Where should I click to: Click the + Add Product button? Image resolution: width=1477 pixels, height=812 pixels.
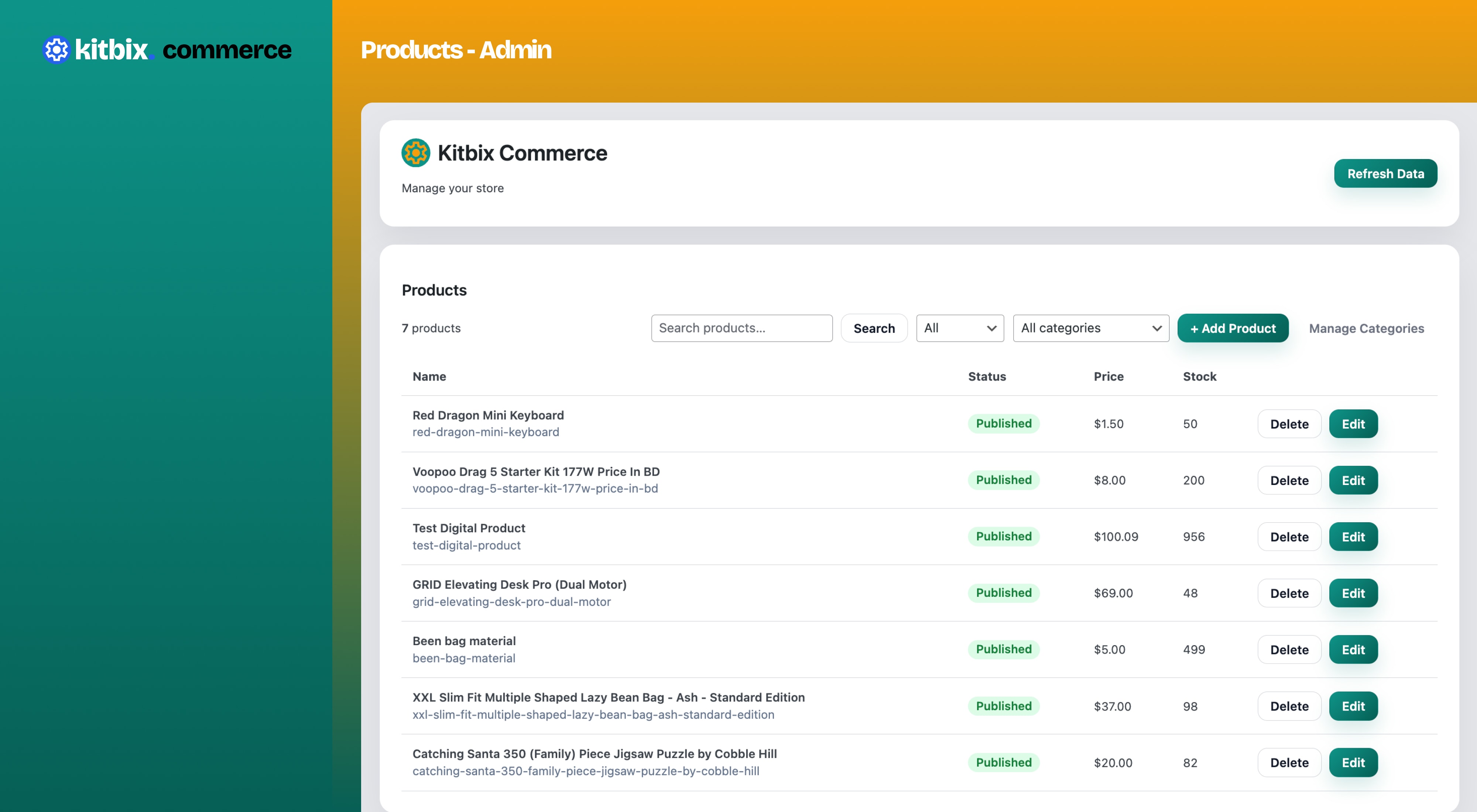1232,328
